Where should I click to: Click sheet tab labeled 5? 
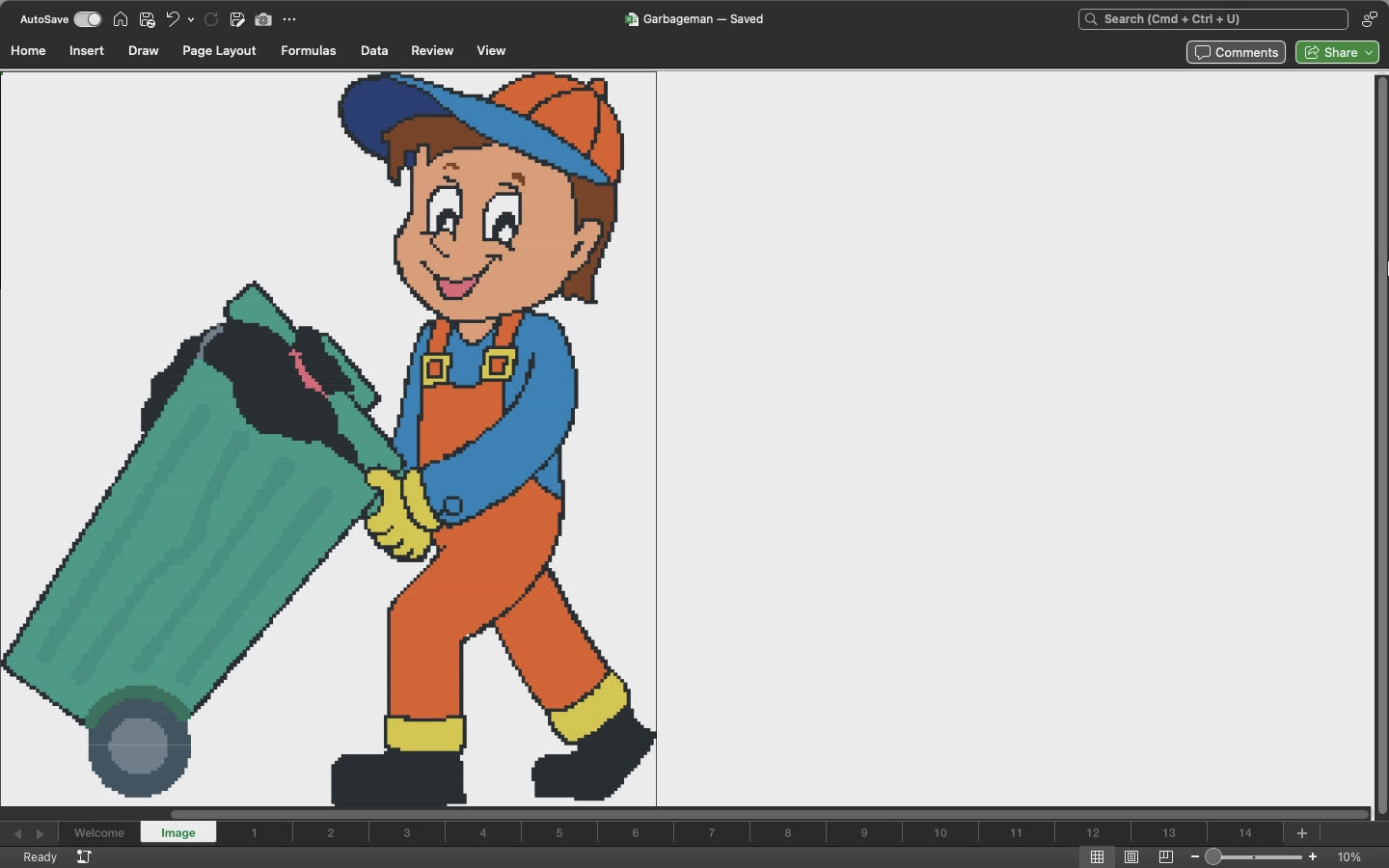[x=558, y=833]
